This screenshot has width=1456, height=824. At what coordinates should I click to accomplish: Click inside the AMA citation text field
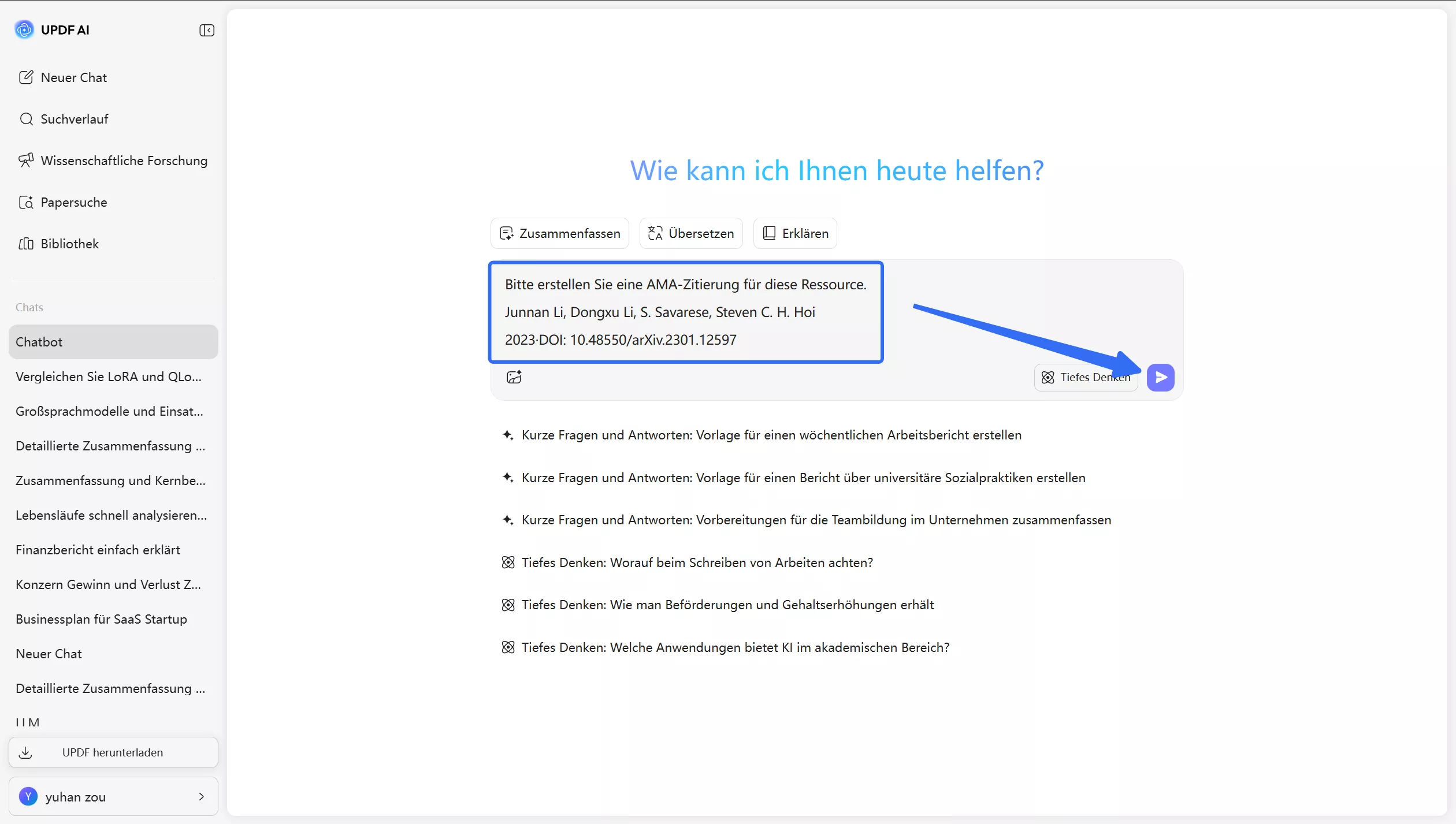(685, 312)
